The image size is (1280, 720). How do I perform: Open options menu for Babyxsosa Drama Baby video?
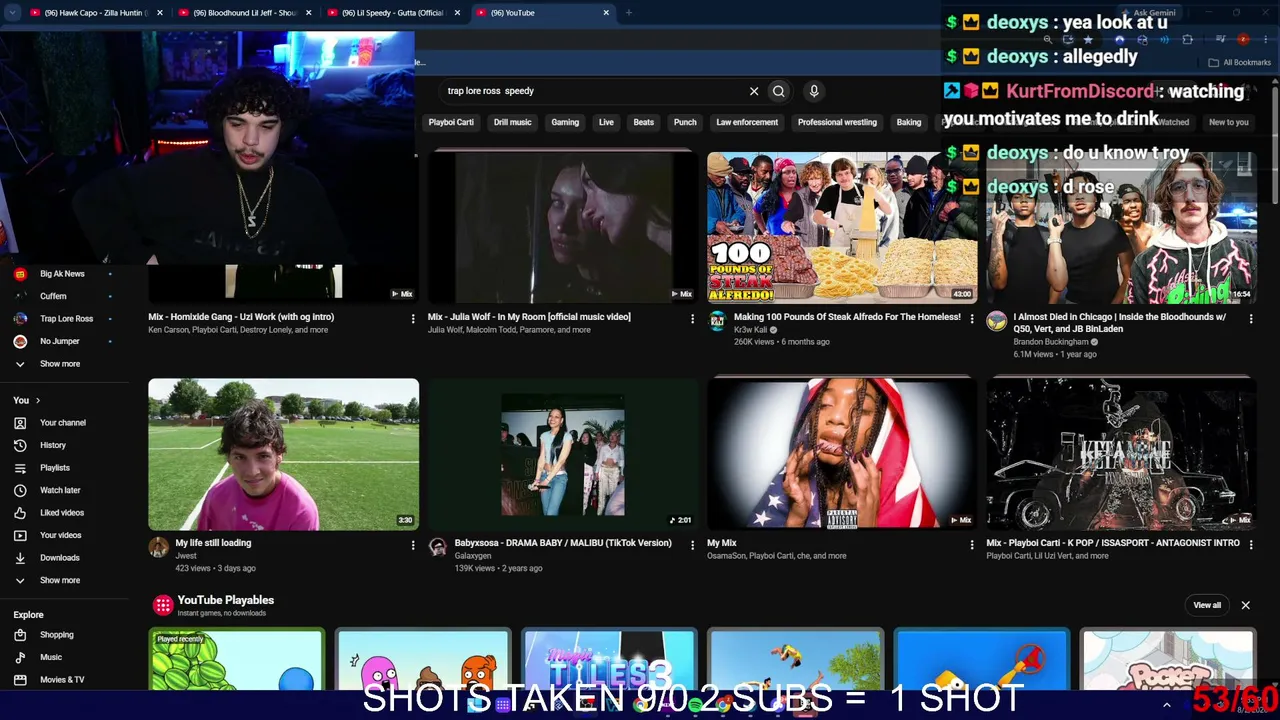pyautogui.click(x=692, y=545)
